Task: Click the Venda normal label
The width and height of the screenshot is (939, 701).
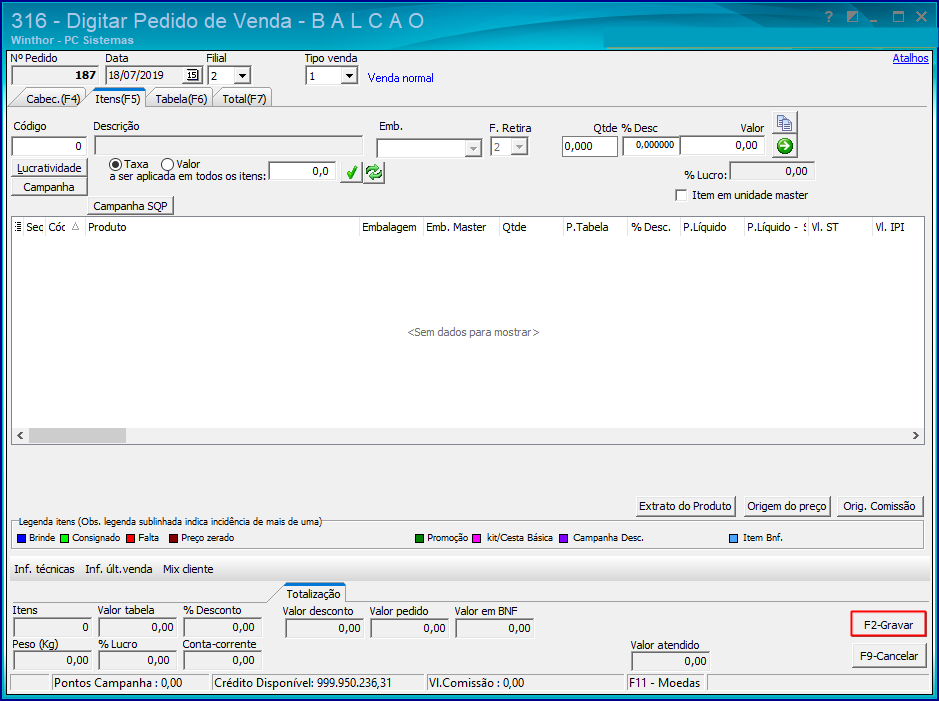Action: [401, 78]
